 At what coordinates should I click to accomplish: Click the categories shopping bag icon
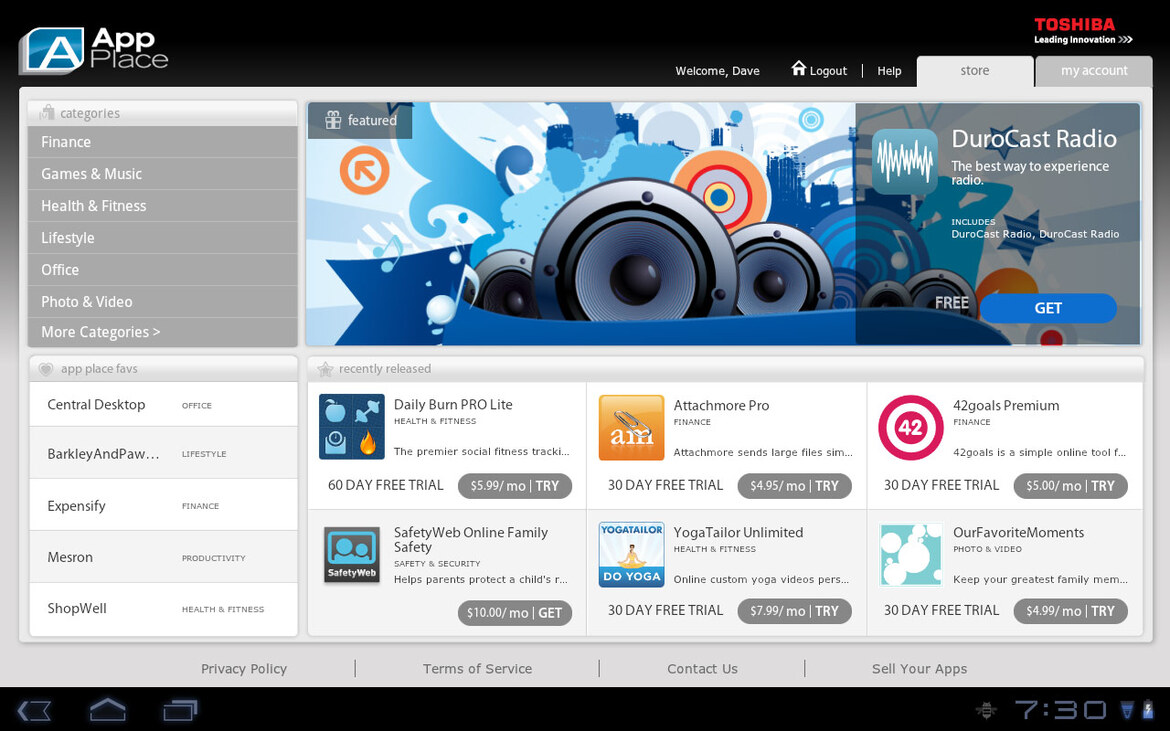coord(47,113)
